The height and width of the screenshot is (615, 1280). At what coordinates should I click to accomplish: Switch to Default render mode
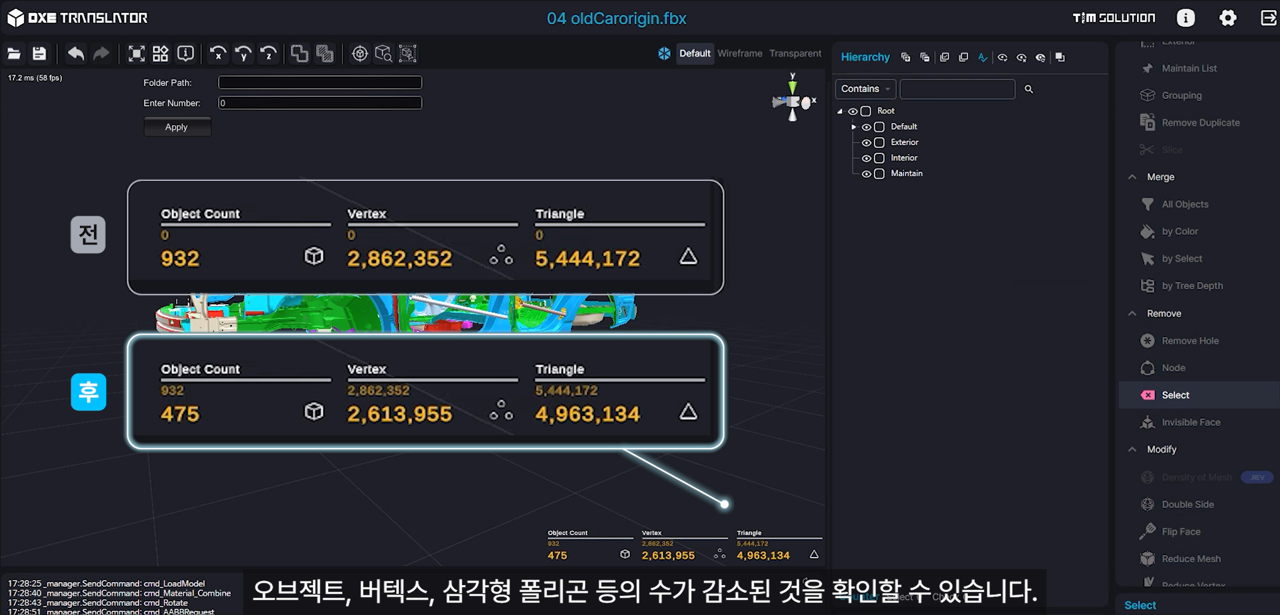click(x=695, y=54)
